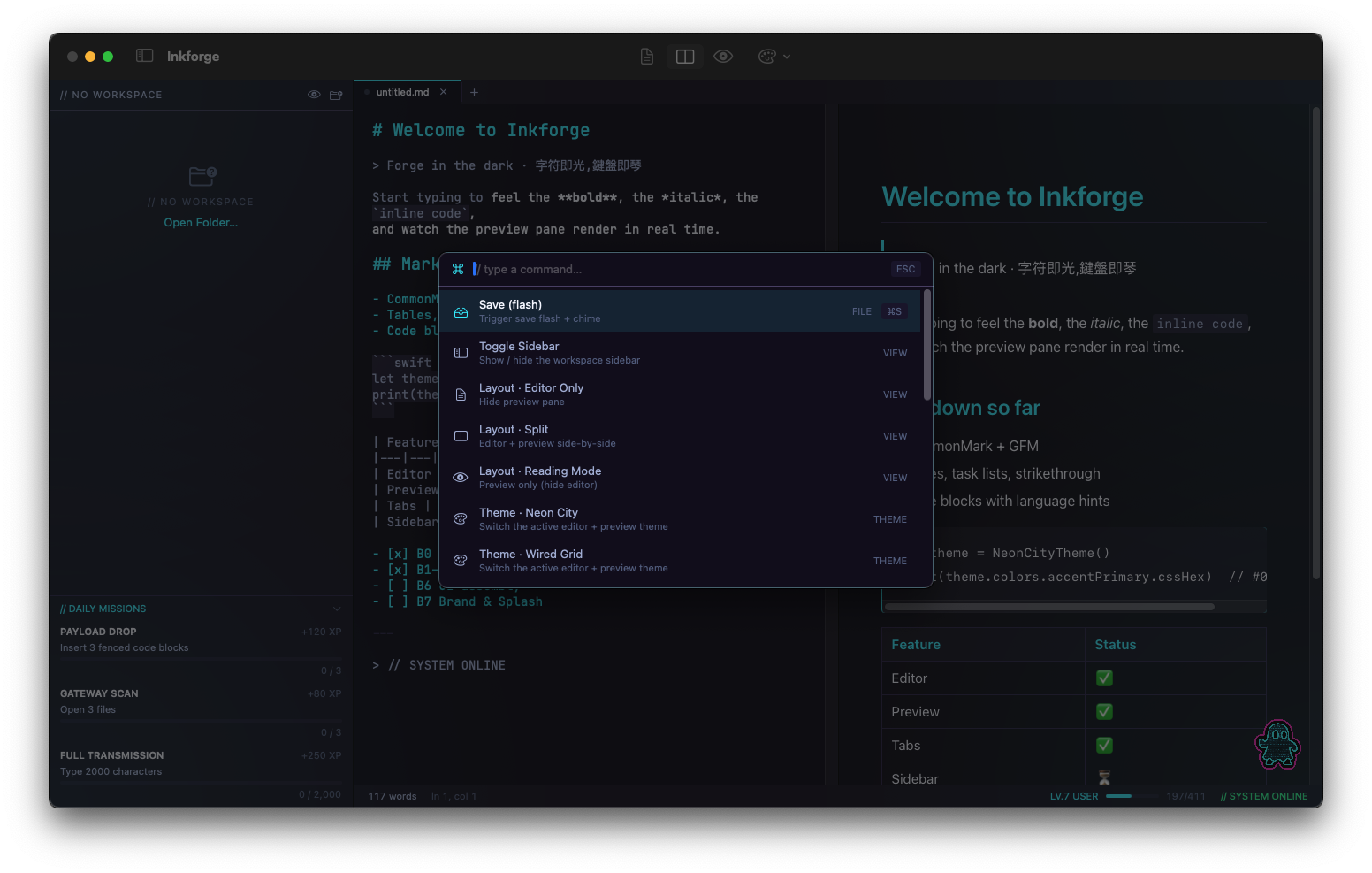The height and width of the screenshot is (873, 1372).
Task: Click the Preview row checkmark in preview table
Action: point(1104,712)
